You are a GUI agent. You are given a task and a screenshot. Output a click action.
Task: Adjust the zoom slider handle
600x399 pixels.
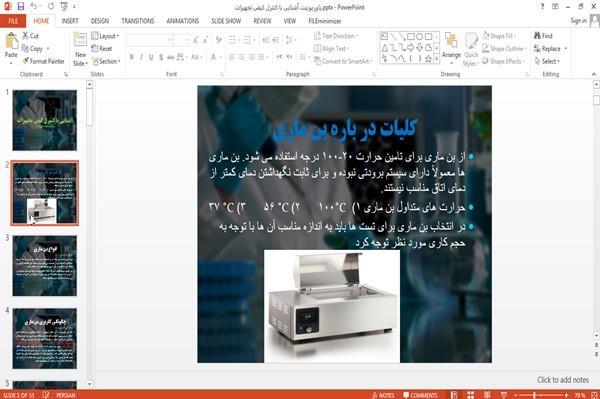[535, 395]
